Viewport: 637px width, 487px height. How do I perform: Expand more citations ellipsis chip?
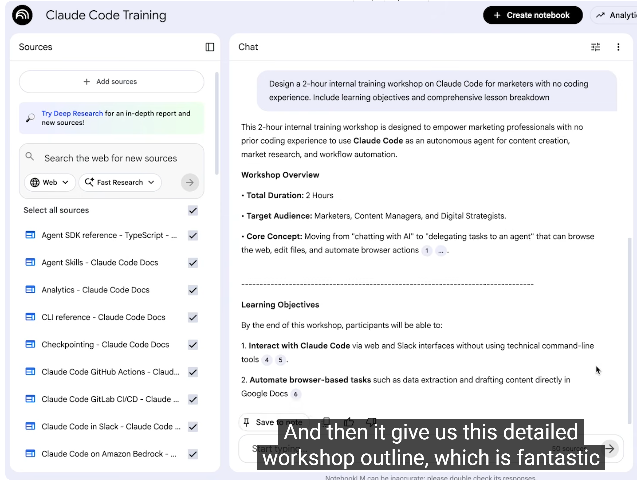click(x=440, y=251)
